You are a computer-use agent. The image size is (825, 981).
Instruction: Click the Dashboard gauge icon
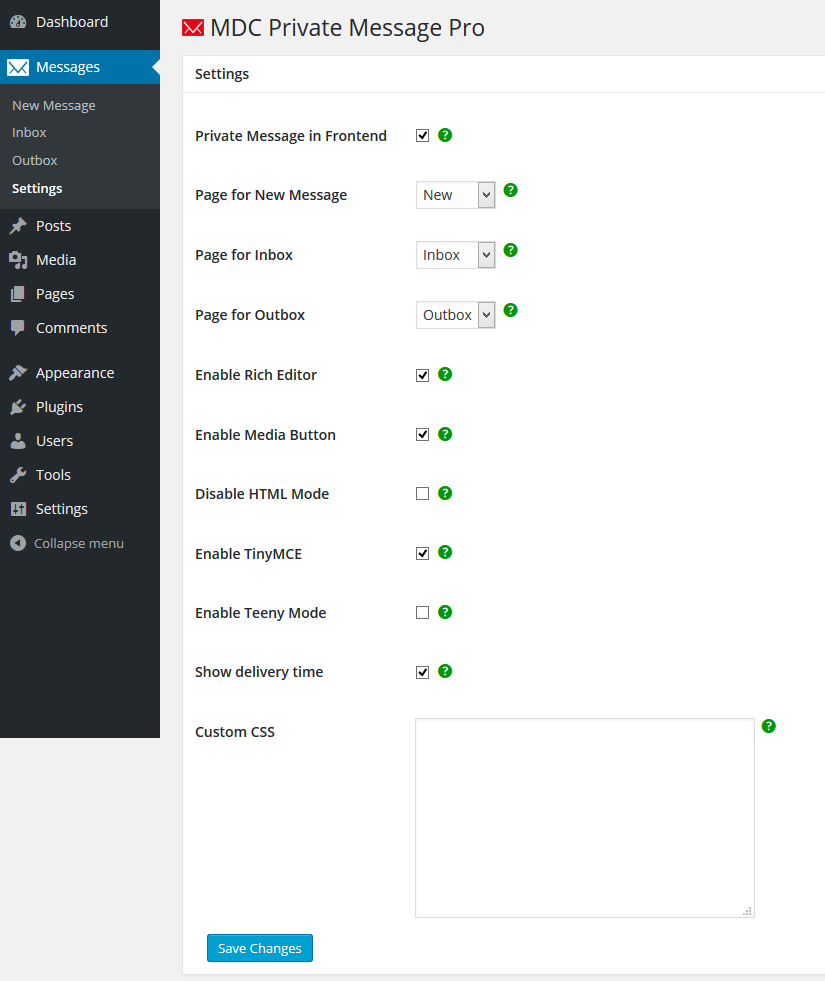click(18, 22)
